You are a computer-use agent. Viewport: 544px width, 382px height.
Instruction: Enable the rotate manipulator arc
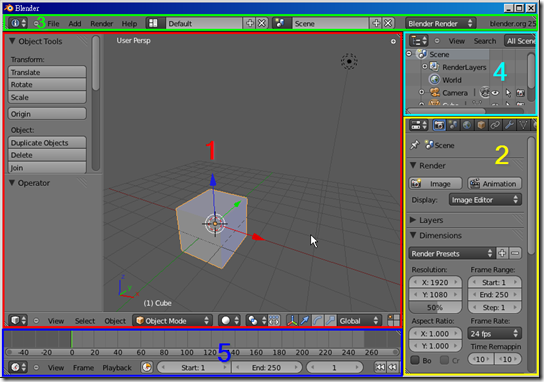pos(317,320)
